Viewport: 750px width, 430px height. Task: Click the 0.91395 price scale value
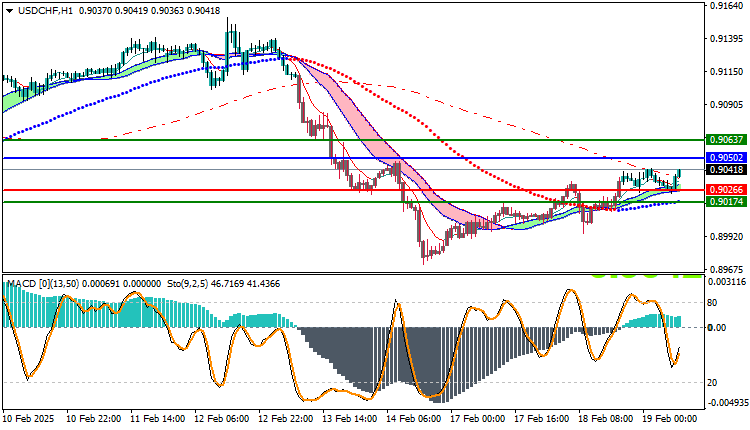tap(726, 39)
